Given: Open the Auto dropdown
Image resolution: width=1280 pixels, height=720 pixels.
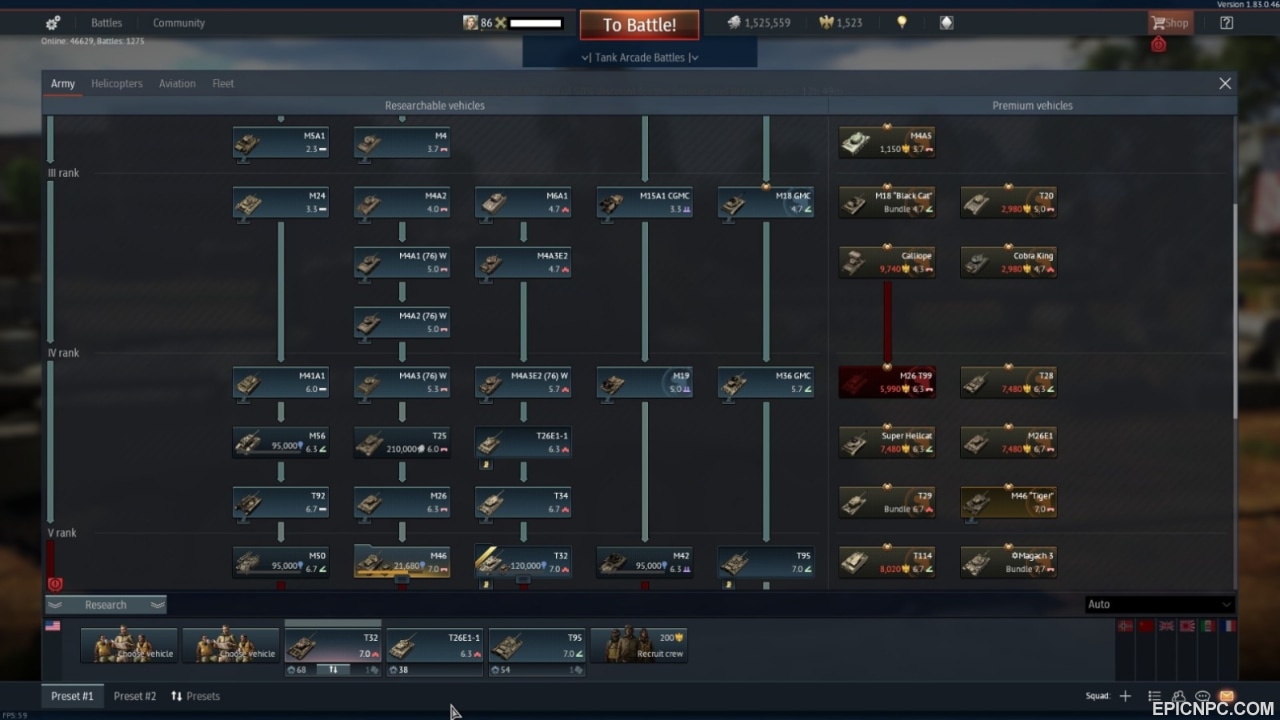Looking at the screenshot, I should click(1159, 604).
